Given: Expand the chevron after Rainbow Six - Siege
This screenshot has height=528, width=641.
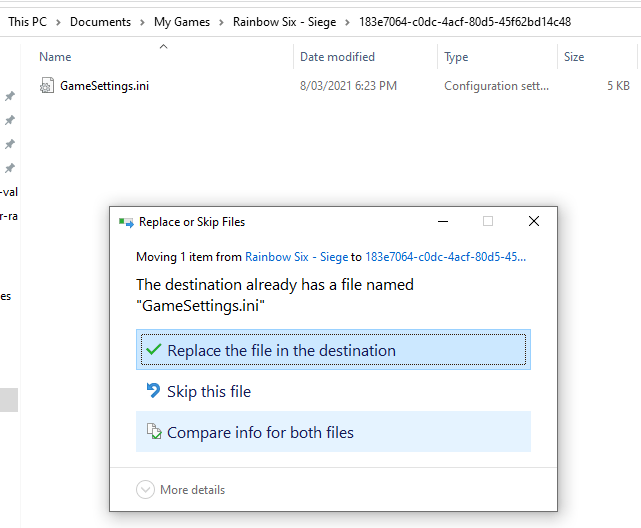Looking at the screenshot, I should [x=347, y=22].
